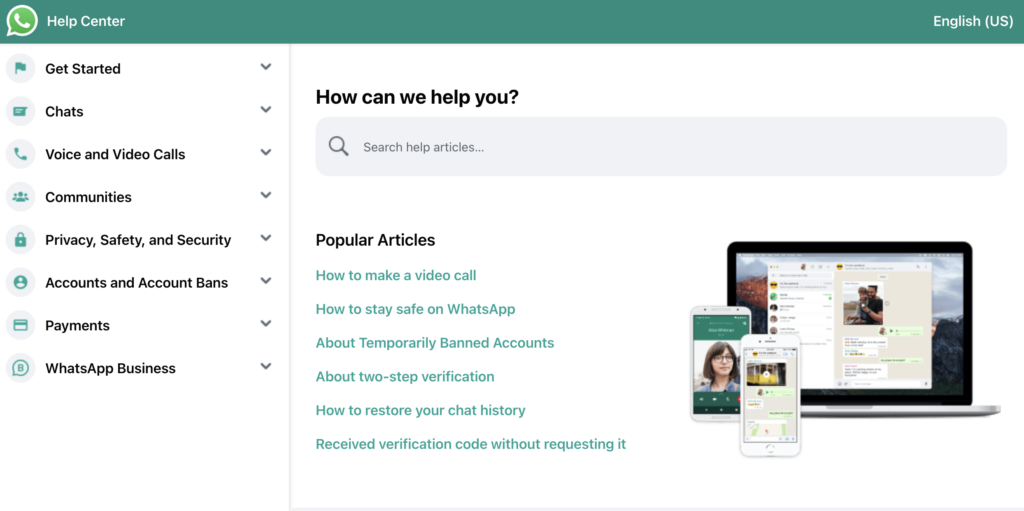The height and width of the screenshot is (511, 1024).
Task: Select the Chats menu label
Action: (64, 112)
